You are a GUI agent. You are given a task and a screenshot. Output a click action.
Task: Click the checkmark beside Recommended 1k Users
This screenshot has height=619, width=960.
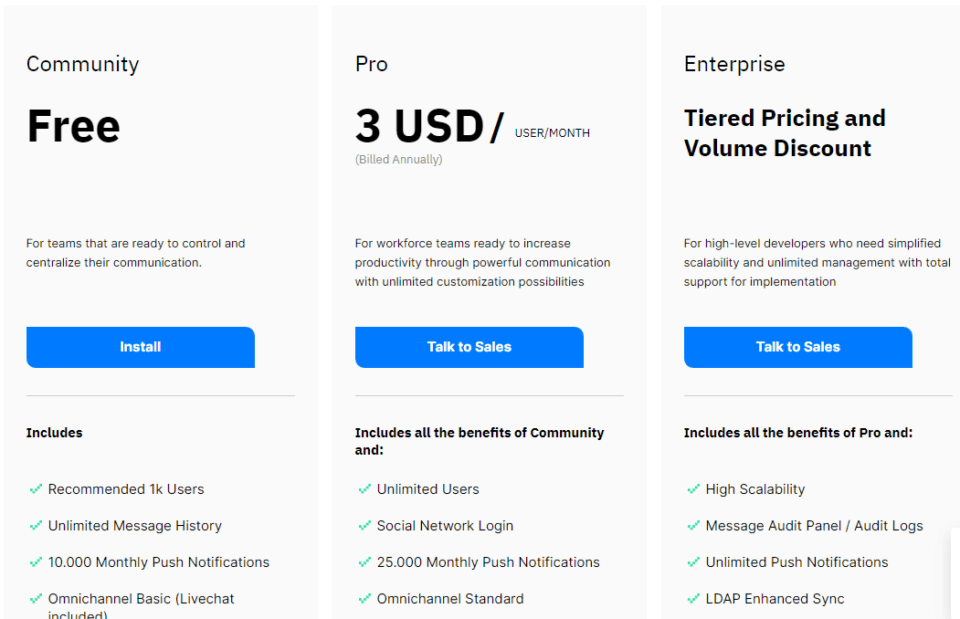(x=36, y=489)
